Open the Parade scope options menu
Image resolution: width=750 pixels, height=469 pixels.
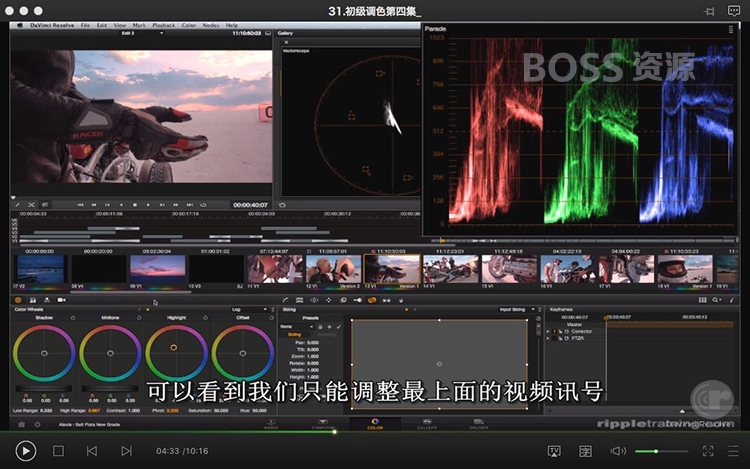tap(730, 29)
